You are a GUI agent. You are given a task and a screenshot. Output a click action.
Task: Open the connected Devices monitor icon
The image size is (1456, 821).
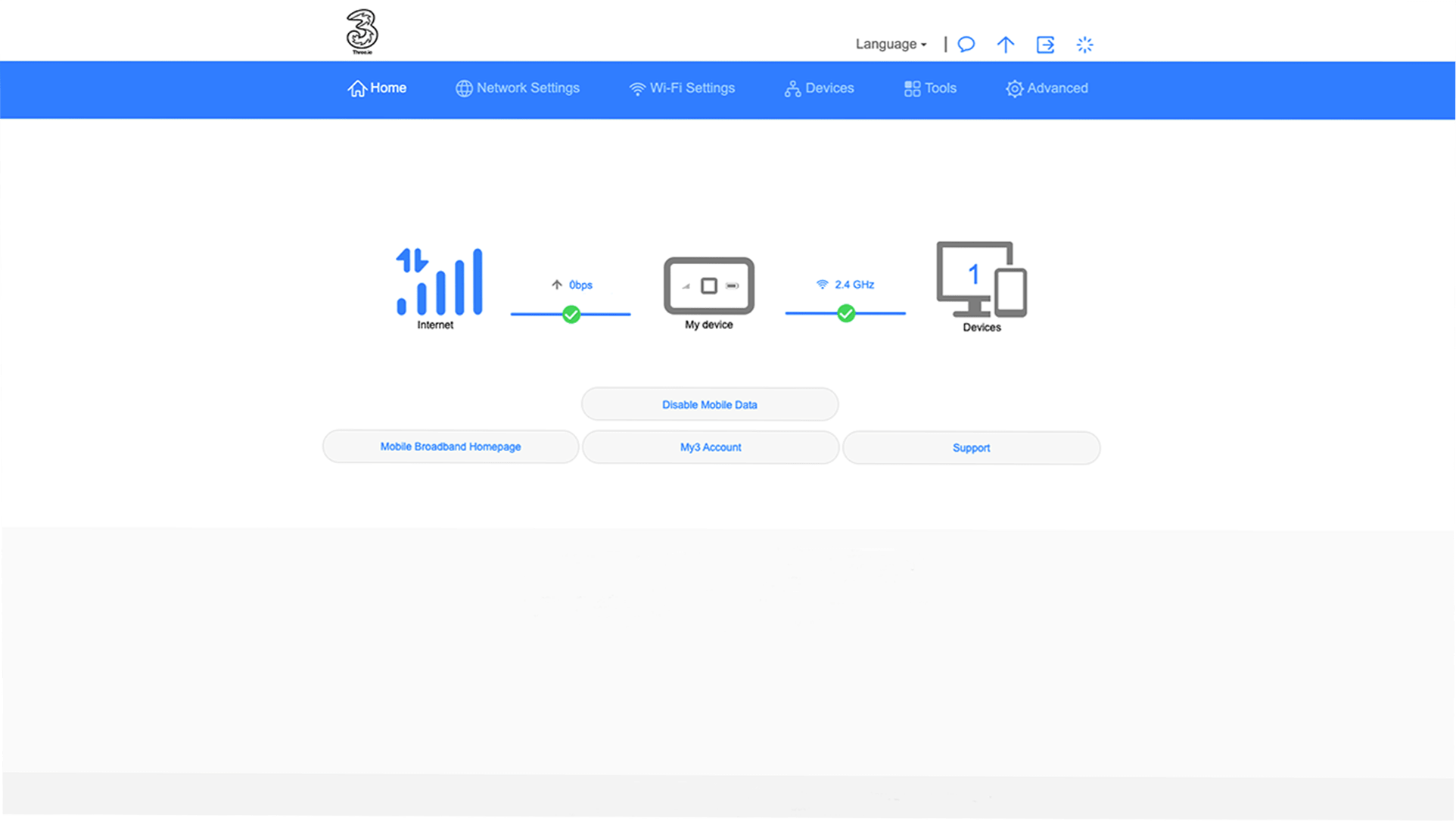click(982, 279)
